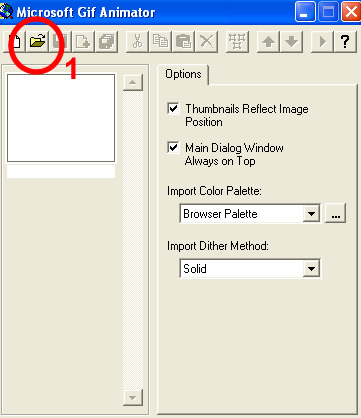Click the Save disk toolbar icon
The height and width of the screenshot is (418, 361).
[x=60, y=42]
